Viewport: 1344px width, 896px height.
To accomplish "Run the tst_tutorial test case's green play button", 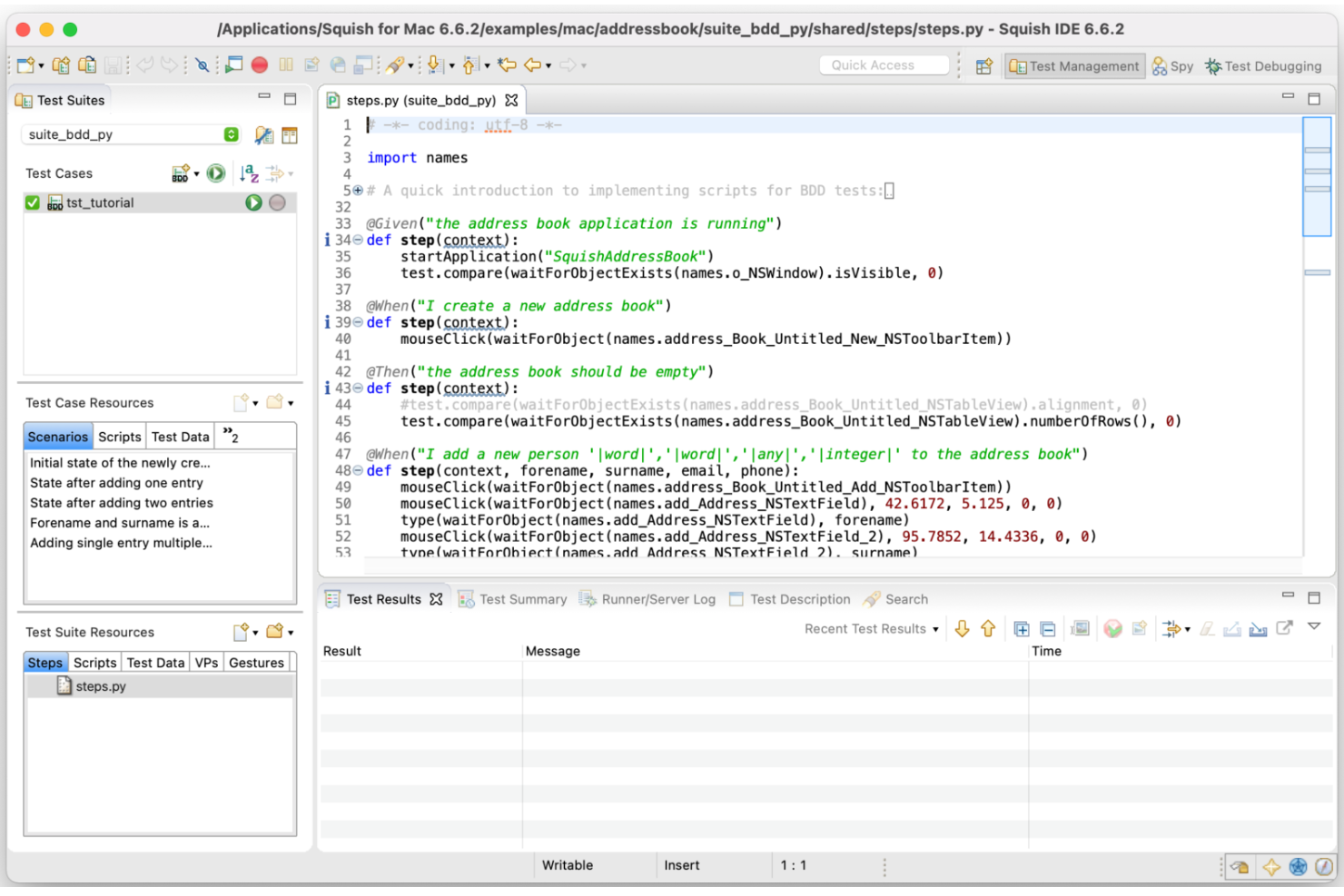I will point(253,202).
